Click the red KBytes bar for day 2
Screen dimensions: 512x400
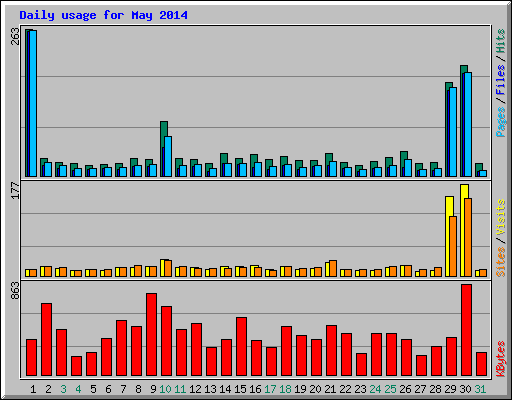coord(46,339)
